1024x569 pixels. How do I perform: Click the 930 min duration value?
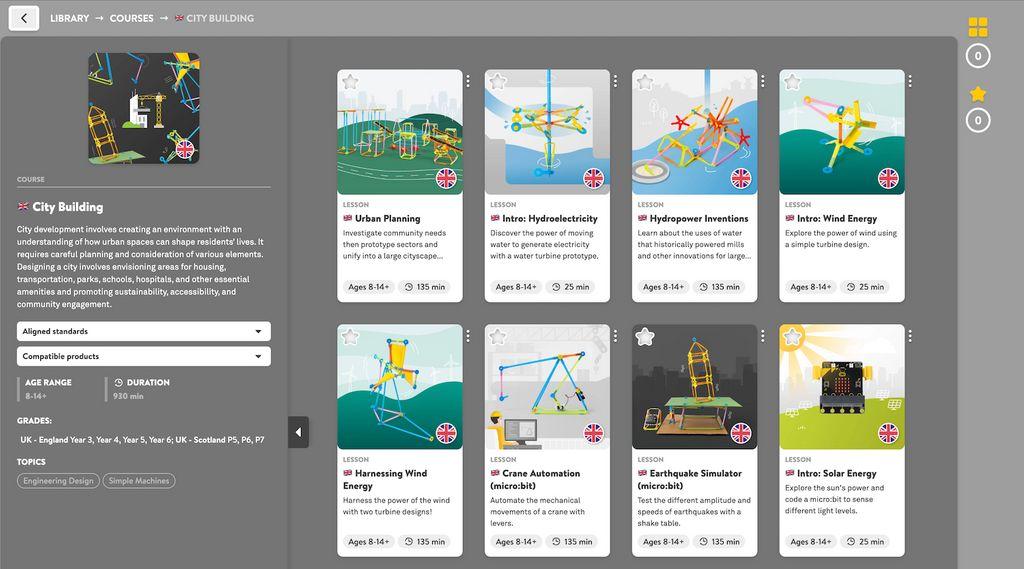tap(128, 396)
